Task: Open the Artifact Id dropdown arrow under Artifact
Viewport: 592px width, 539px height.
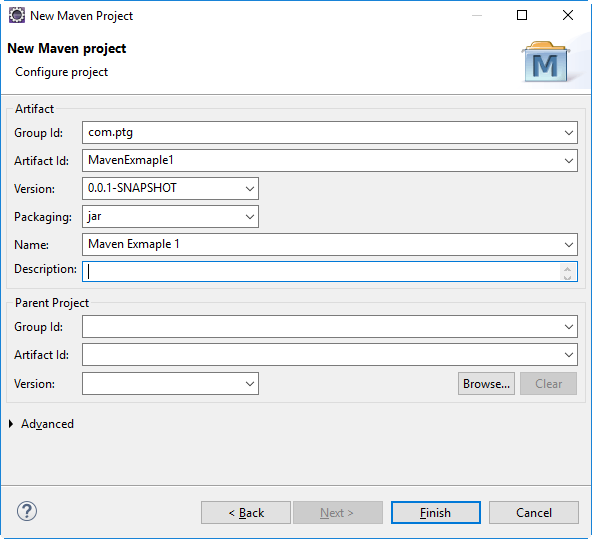Action: coord(569,160)
